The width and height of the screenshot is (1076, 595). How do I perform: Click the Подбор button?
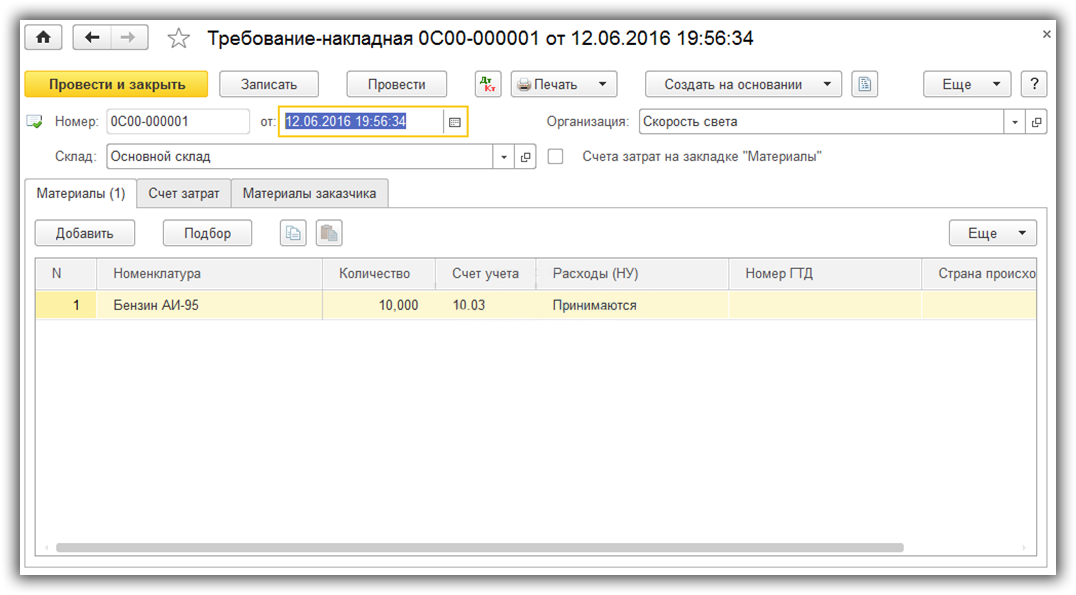click(207, 233)
